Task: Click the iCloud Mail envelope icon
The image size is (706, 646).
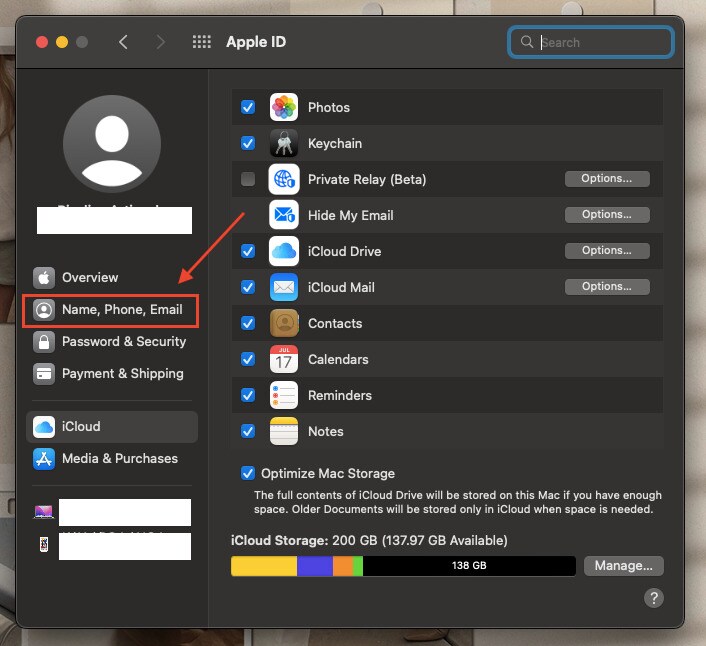Action: (284, 287)
